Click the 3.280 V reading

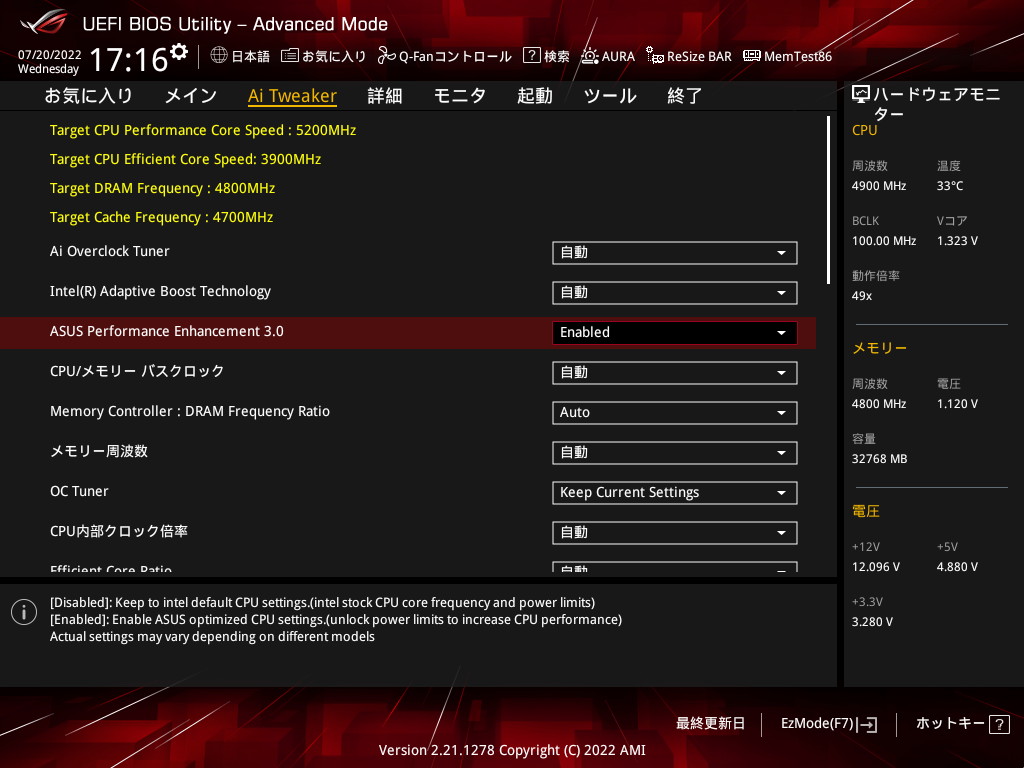[872, 622]
